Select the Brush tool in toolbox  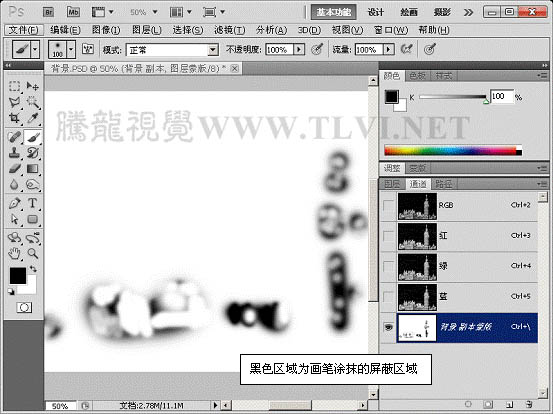[x=32, y=137]
